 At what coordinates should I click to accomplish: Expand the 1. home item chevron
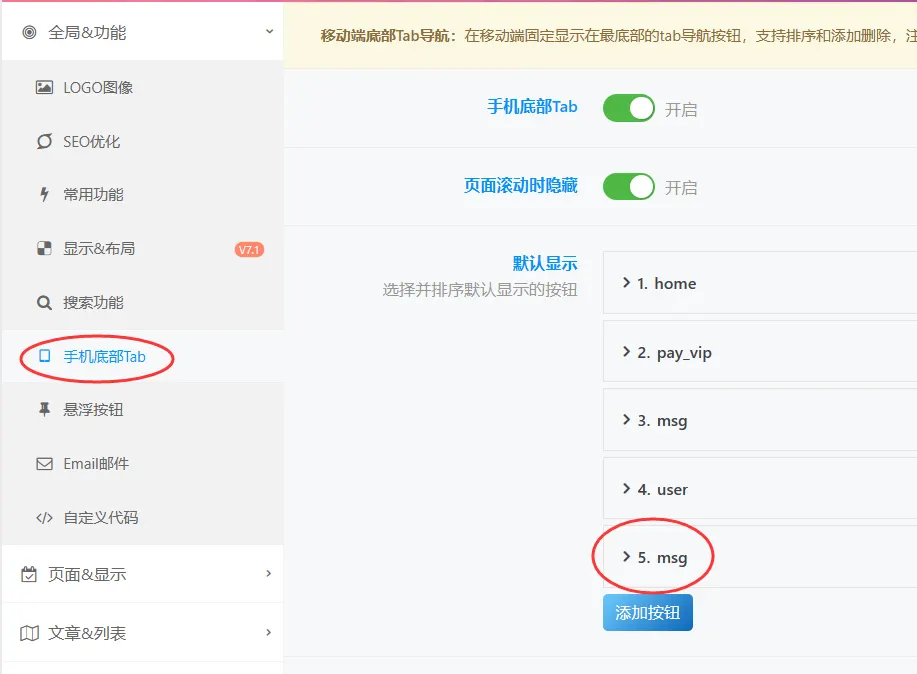pos(626,283)
